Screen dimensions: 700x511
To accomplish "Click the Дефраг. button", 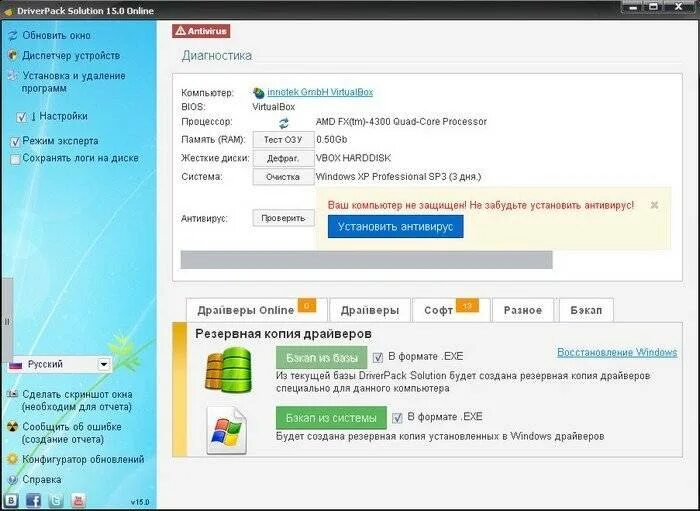I will 283,158.
